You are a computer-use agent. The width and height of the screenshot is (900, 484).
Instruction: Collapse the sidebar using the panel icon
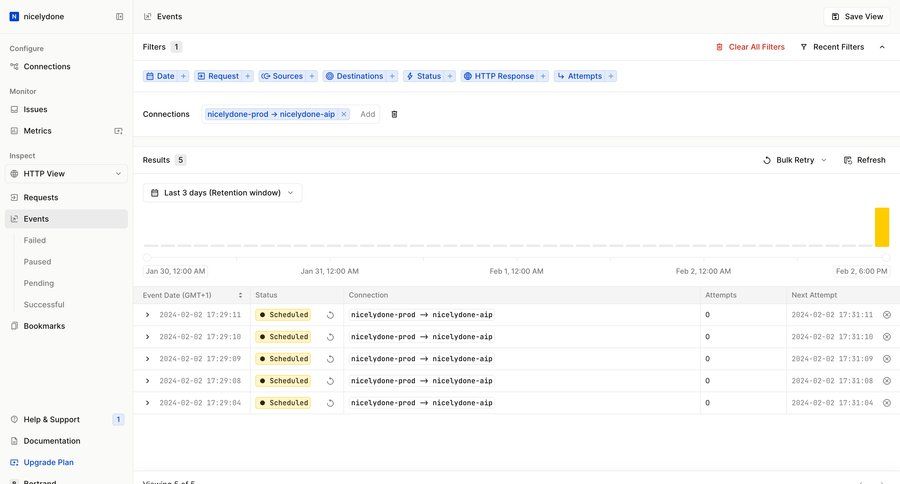[x=120, y=17]
